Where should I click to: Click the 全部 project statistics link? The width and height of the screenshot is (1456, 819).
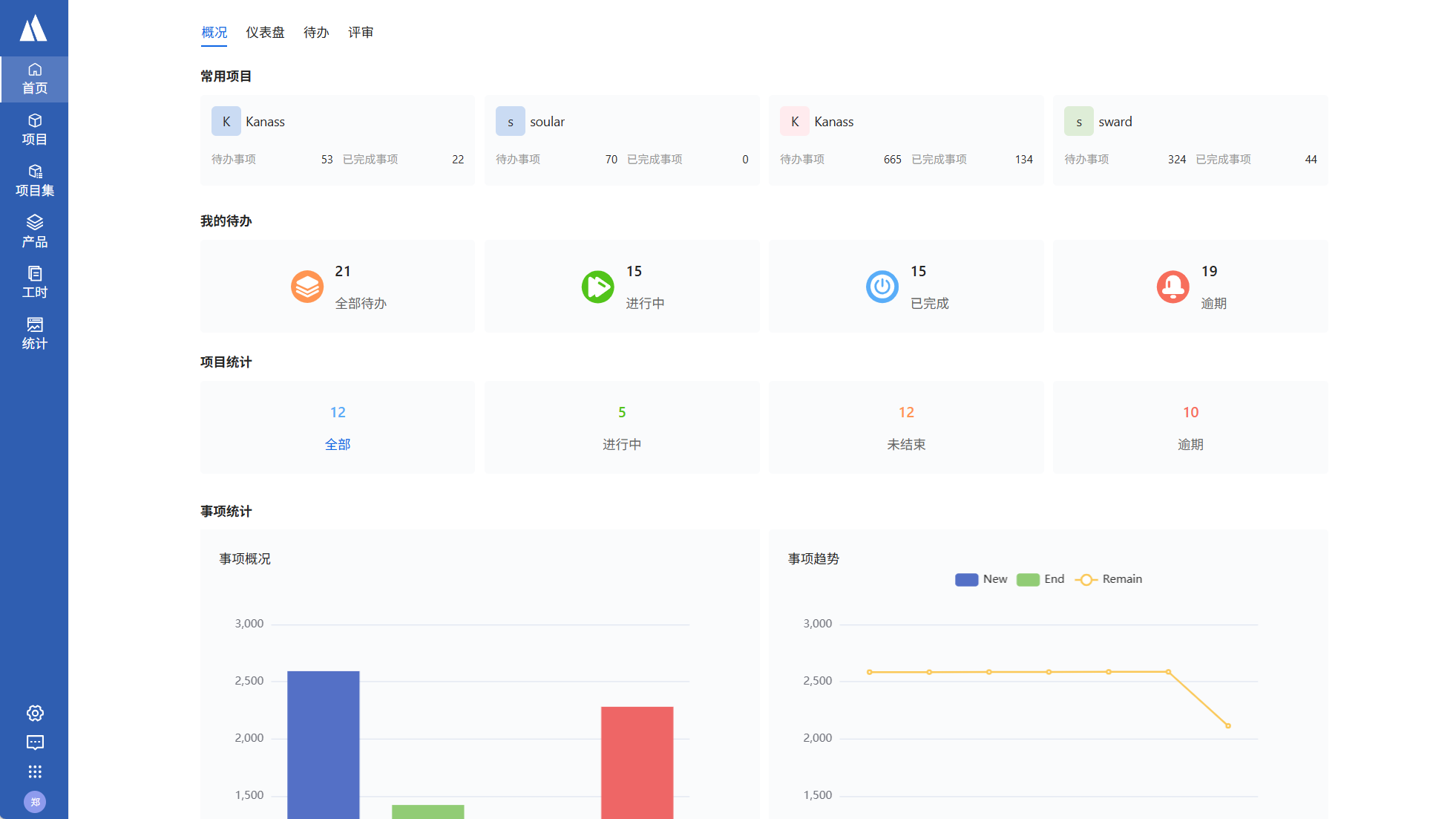click(x=338, y=444)
